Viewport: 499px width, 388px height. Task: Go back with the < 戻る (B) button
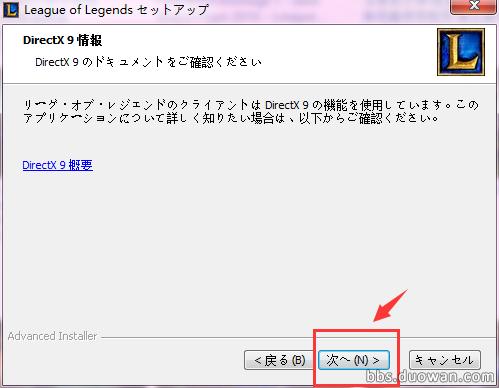pyautogui.click(x=279, y=360)
